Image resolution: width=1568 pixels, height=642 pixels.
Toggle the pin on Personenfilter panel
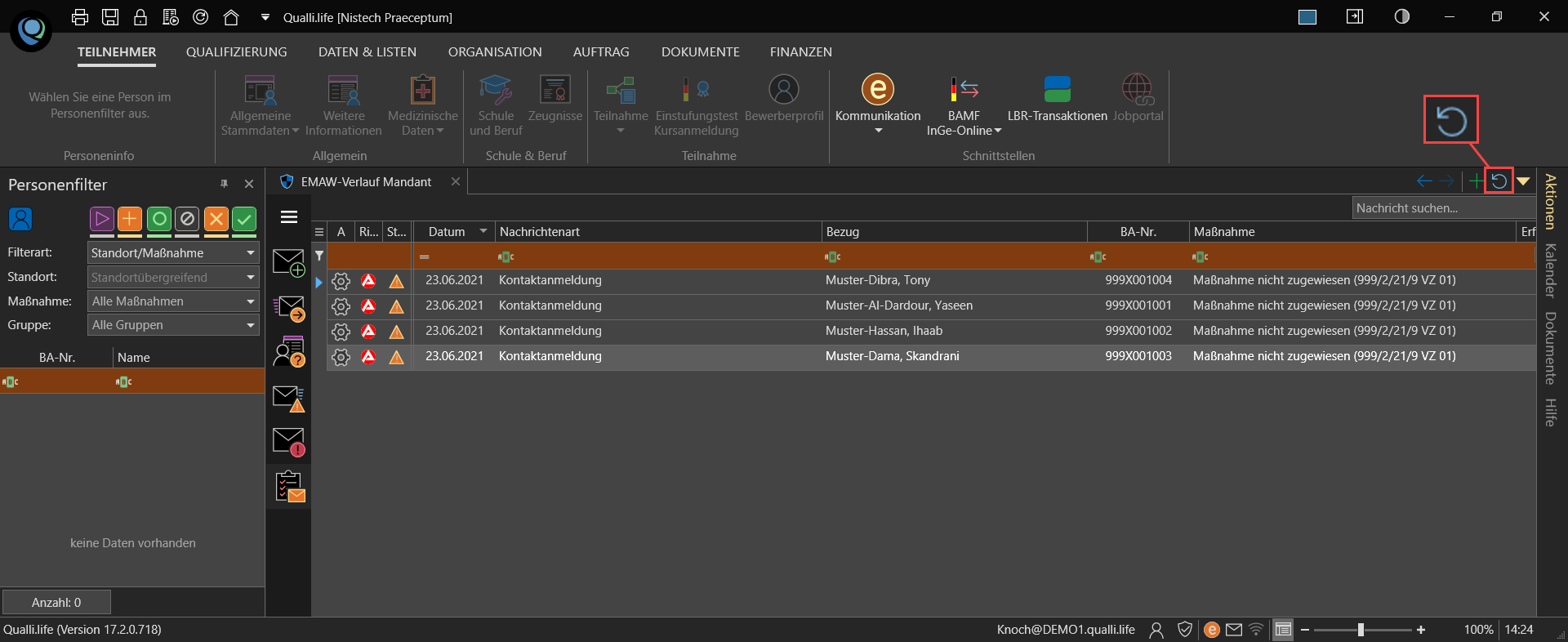tap(224, 185)
